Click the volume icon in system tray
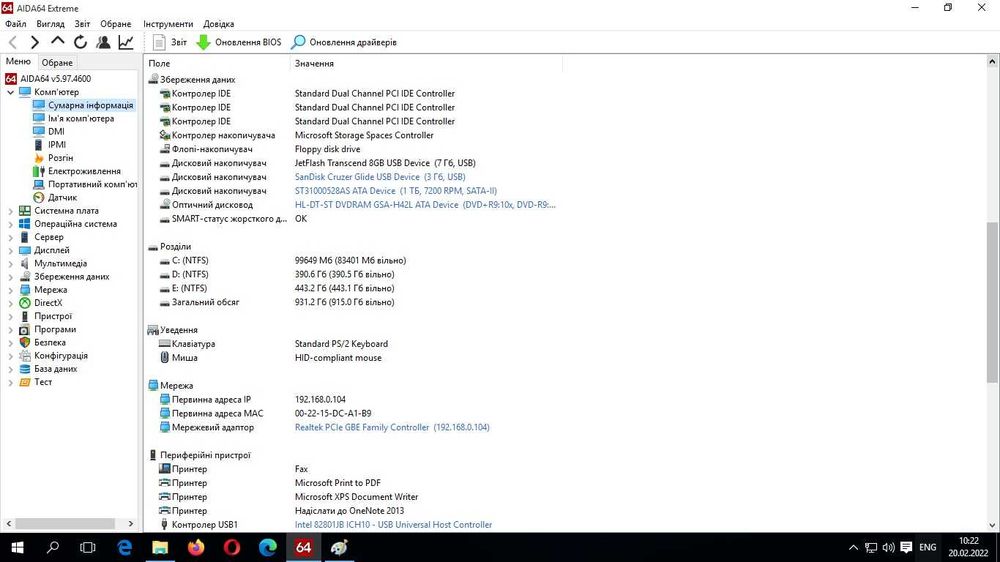 888,547
